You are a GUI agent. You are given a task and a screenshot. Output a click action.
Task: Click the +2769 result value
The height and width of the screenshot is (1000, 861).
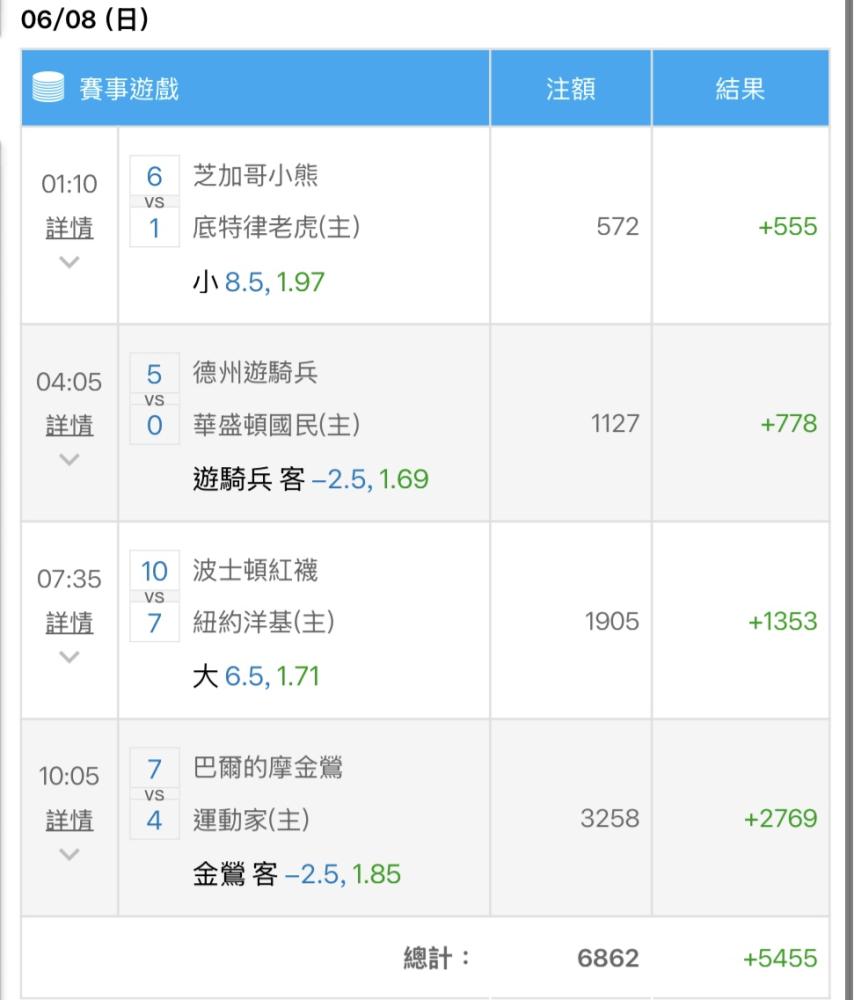781,818
